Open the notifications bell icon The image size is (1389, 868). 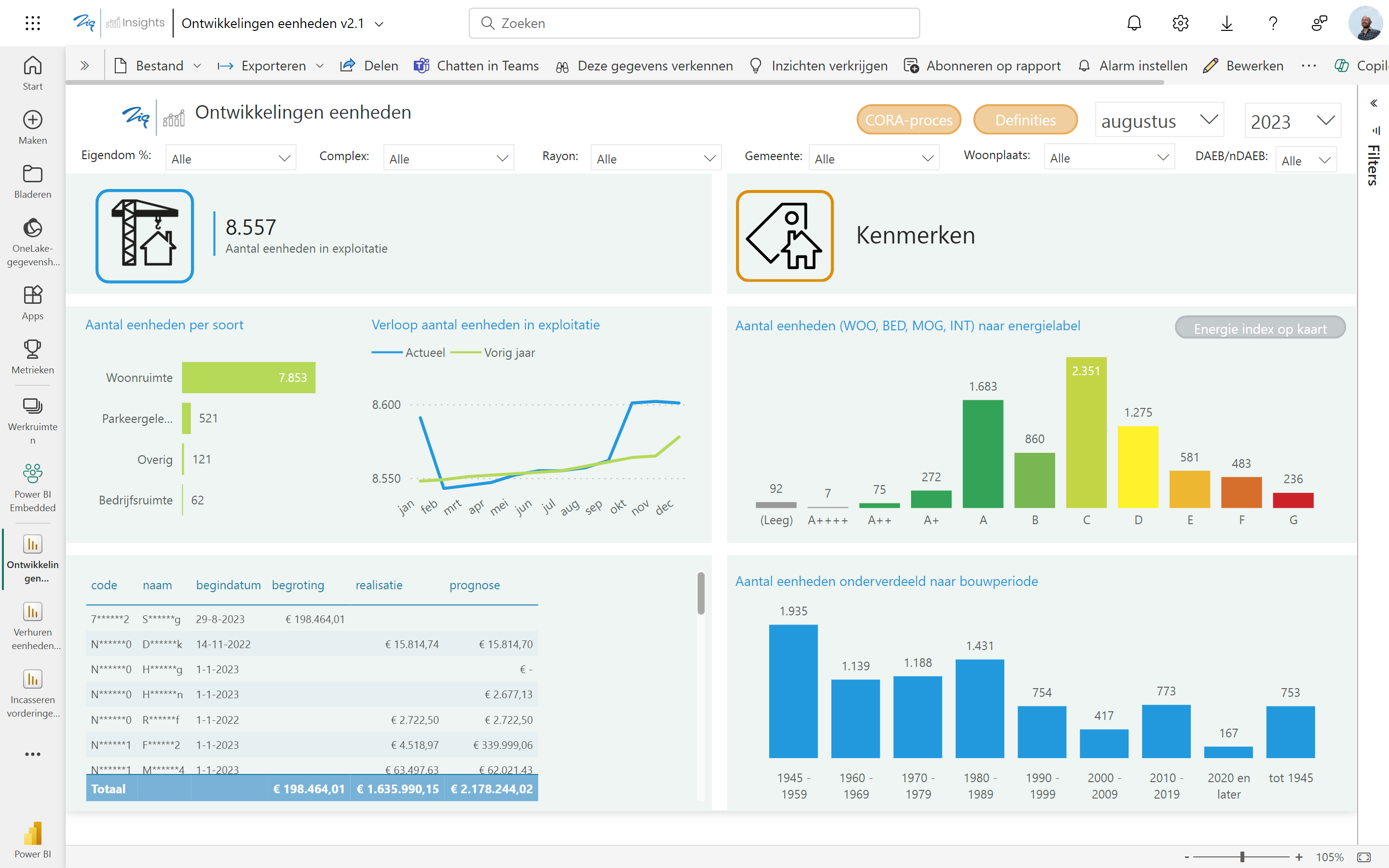point(1134,23)
